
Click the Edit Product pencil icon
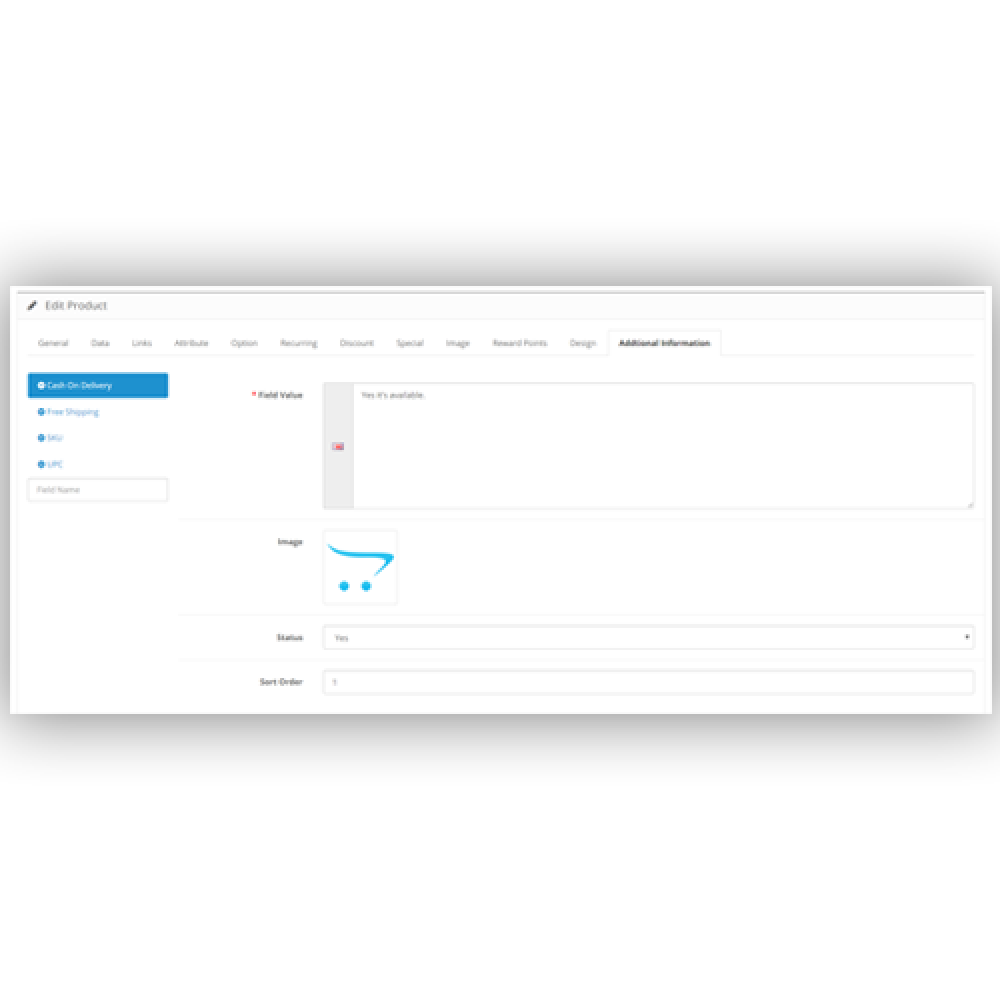pyautogui.click(x=31, y=305)
